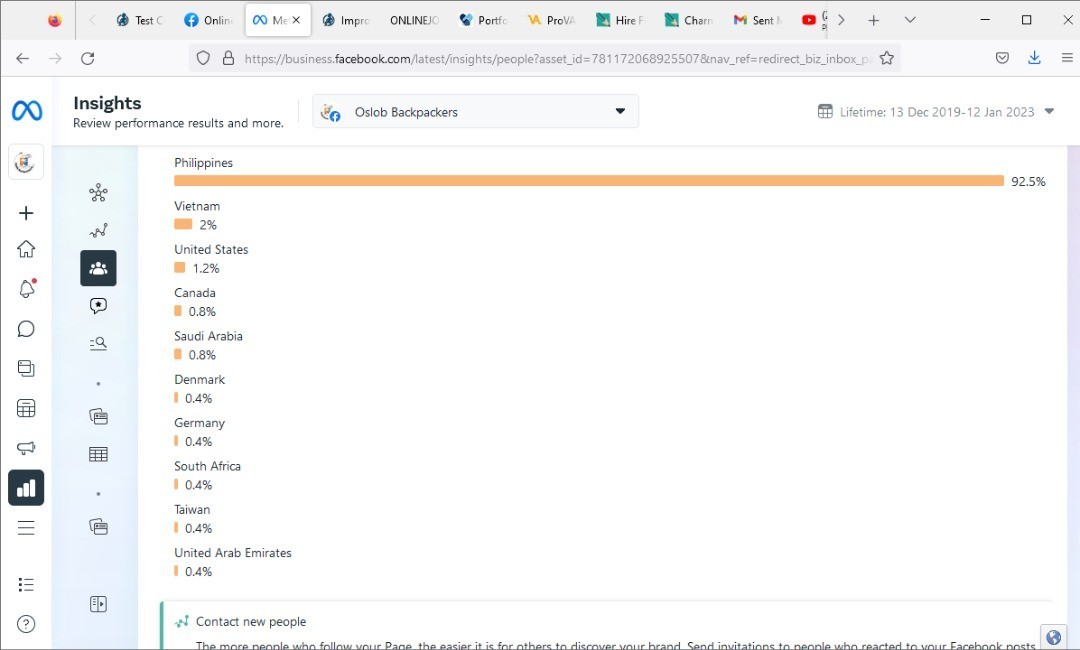The image size is (1080, 650).
Task: Click the padlock site info icon
Action: pos(228,59)
